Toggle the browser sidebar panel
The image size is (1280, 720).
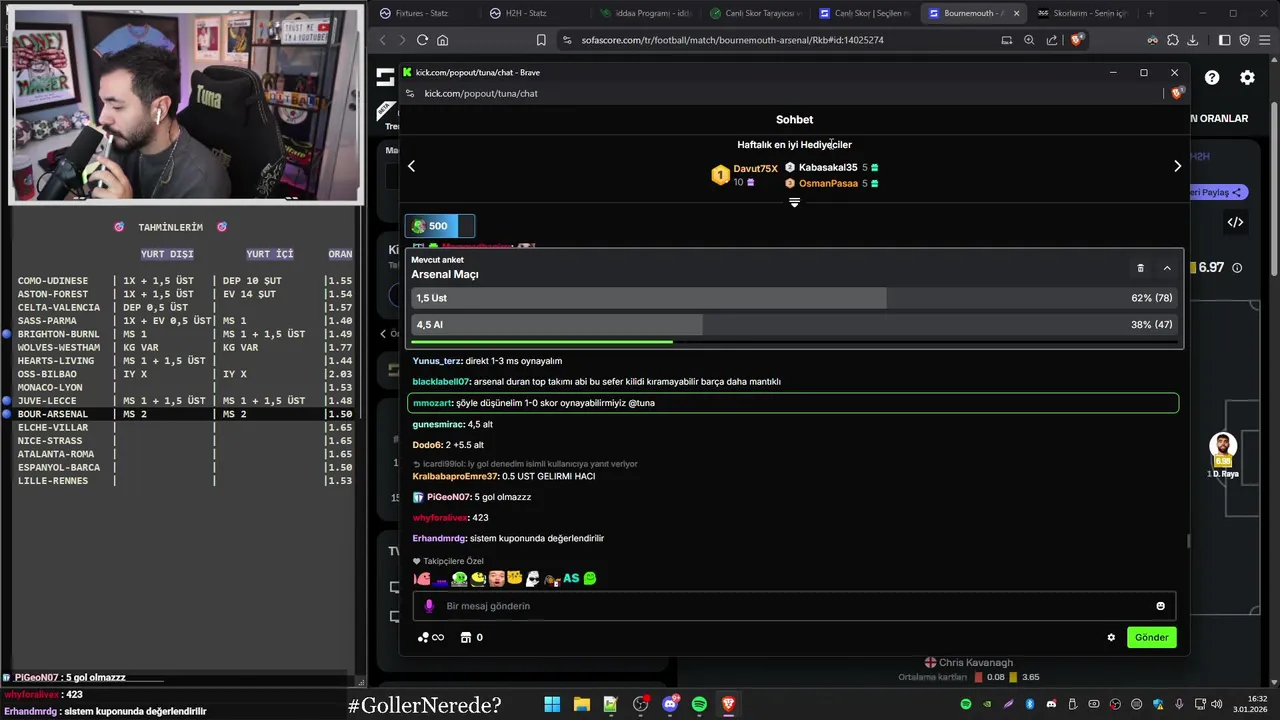1225,40
